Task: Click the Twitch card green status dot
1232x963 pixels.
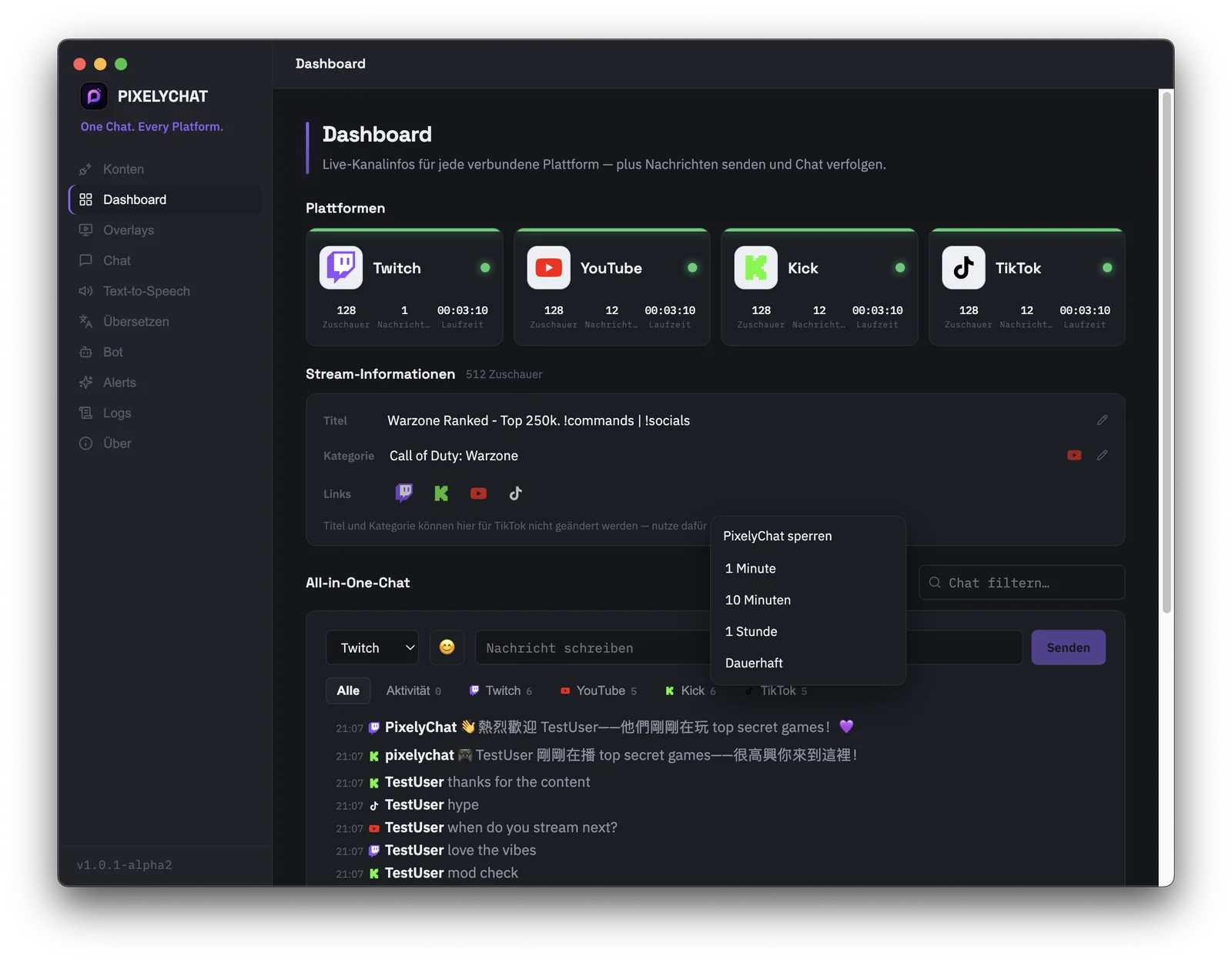Action: pos(485,268)
